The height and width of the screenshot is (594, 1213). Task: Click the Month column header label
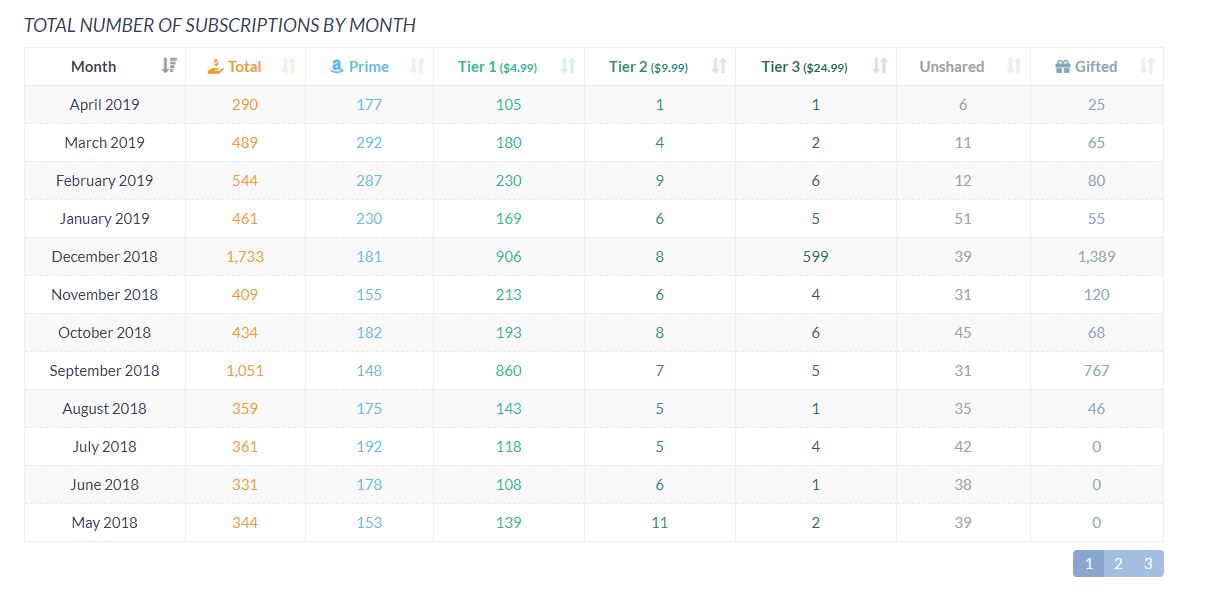[94, 66]
